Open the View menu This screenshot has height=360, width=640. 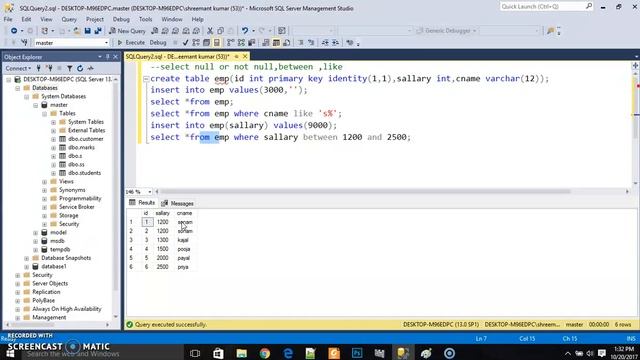point(46,19)
